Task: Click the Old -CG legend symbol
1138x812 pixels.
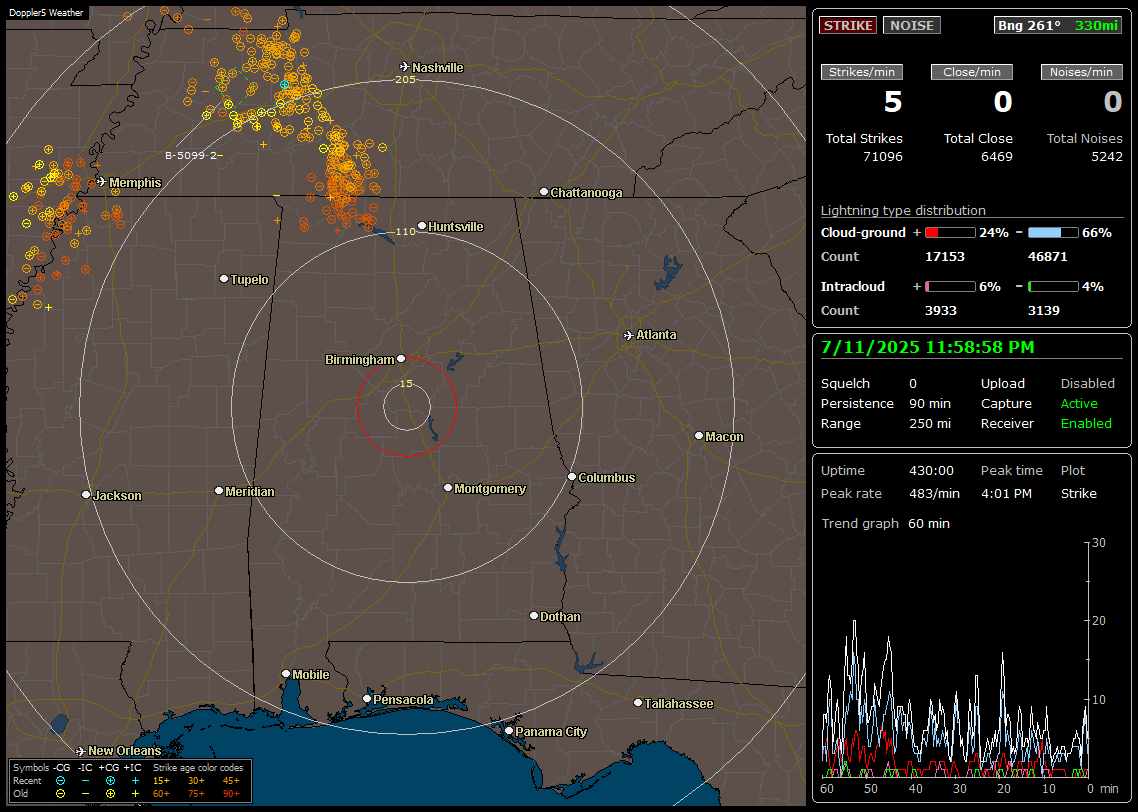Action: click(61, 794)
